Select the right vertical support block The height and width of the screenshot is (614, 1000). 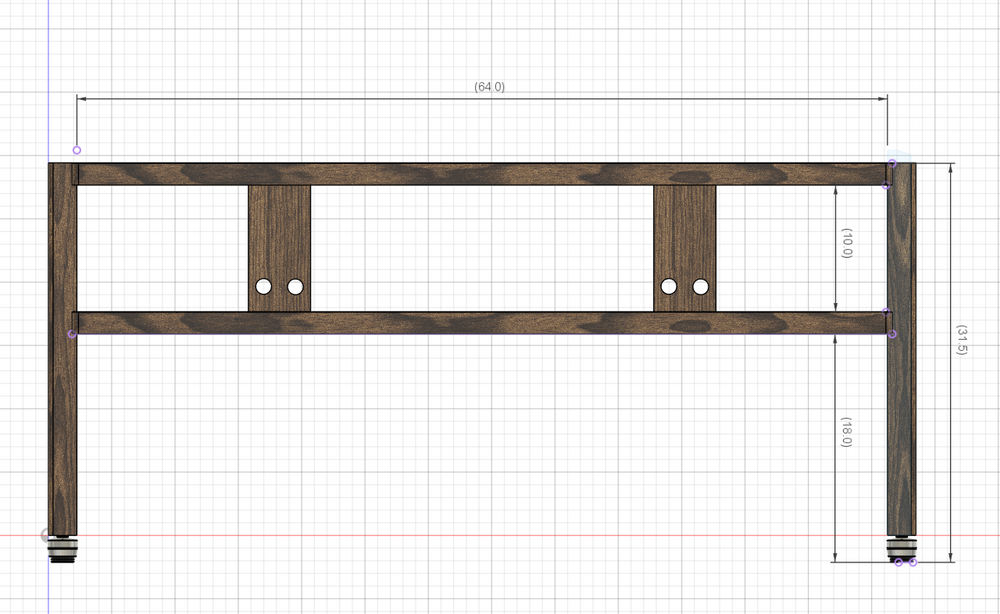[x=685, y=230]
